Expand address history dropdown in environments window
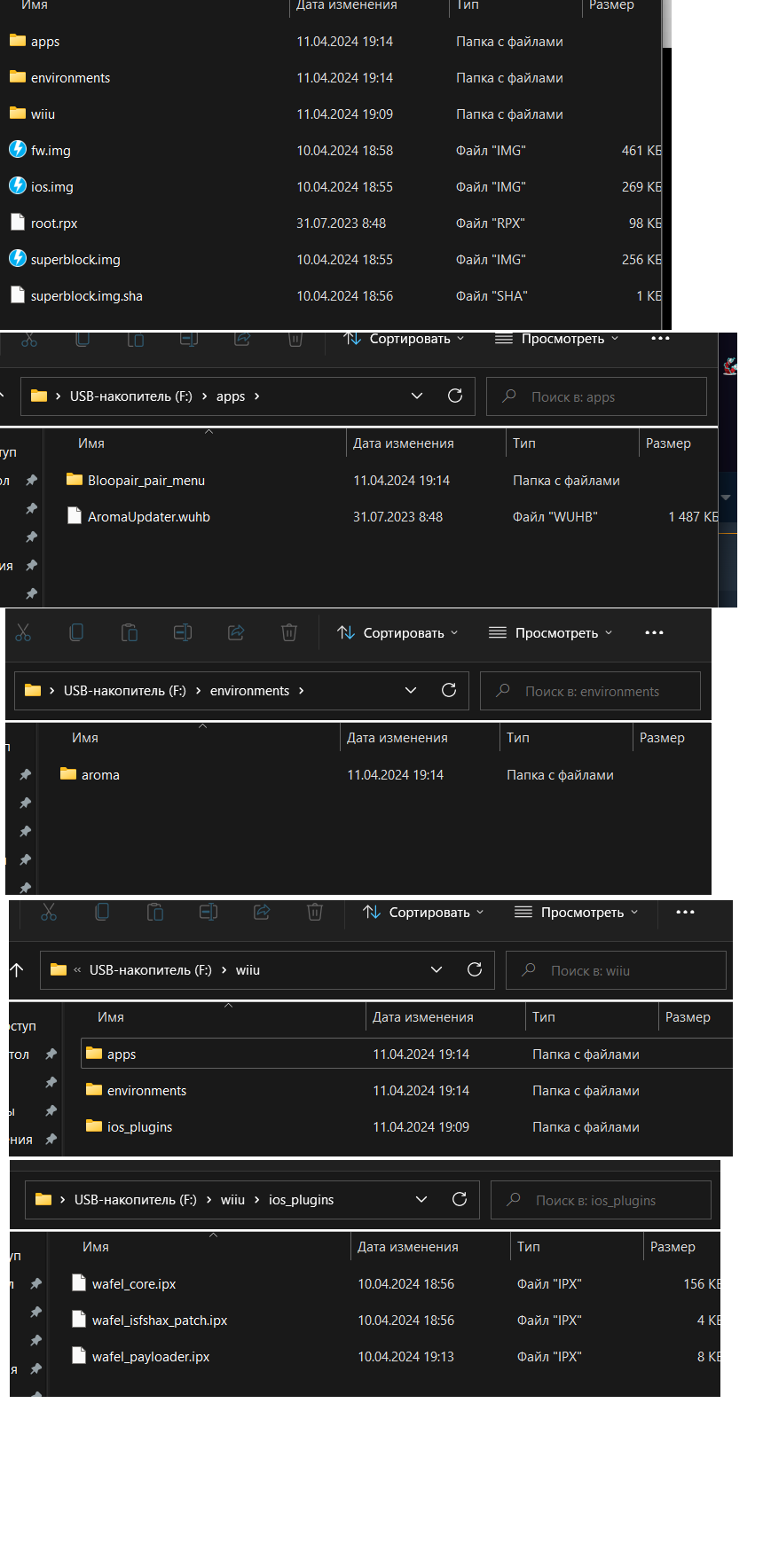Screen dimensions: 763x1568 click(x=411, y=690)
